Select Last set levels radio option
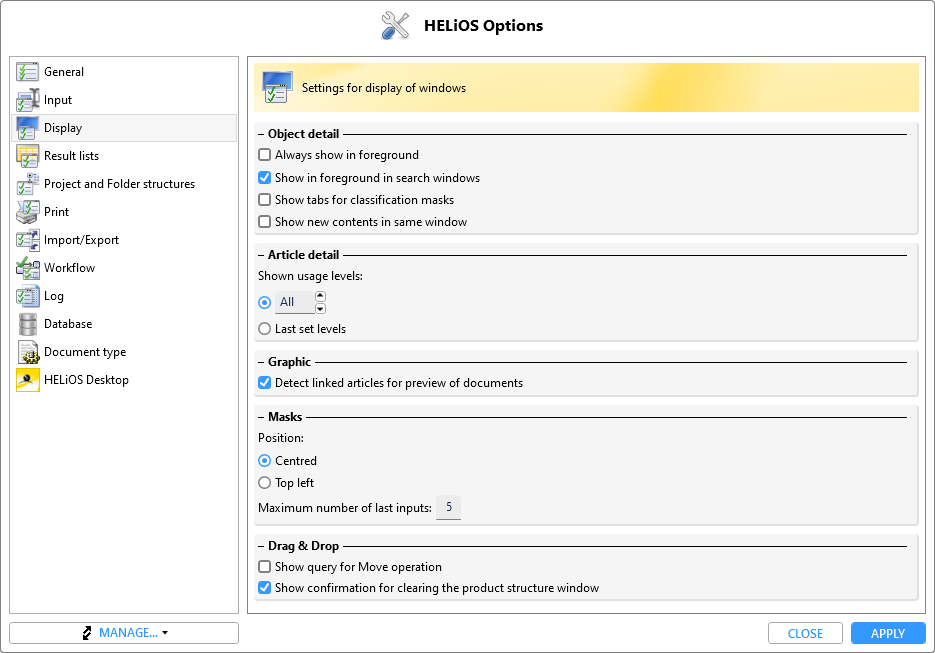 click(x=265, y=329)
